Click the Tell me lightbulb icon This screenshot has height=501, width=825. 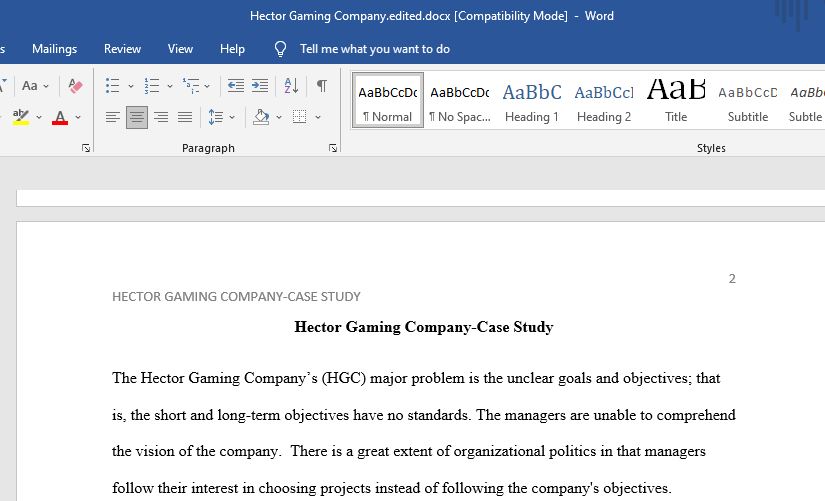click(280, 49)
